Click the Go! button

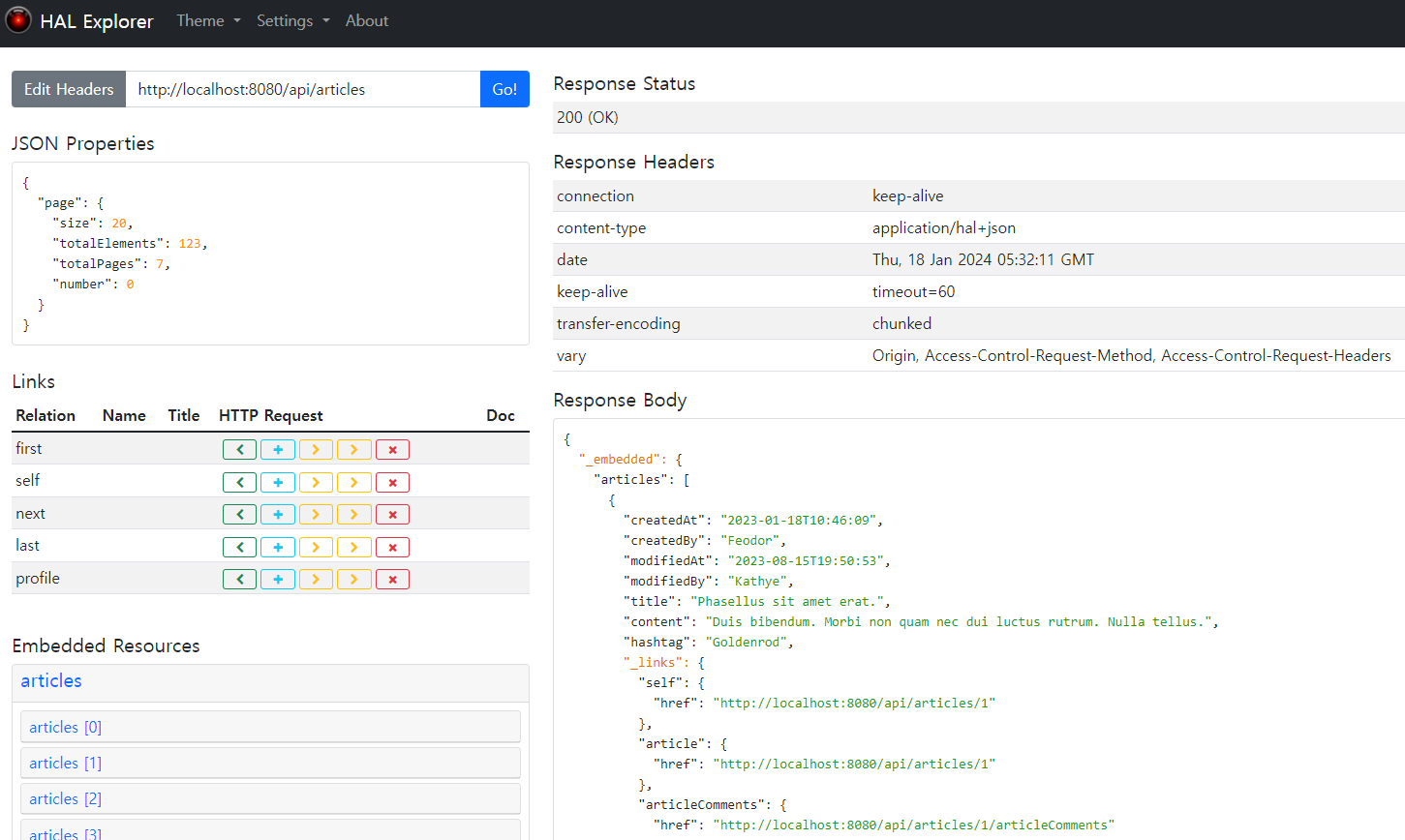click(504, 89)
